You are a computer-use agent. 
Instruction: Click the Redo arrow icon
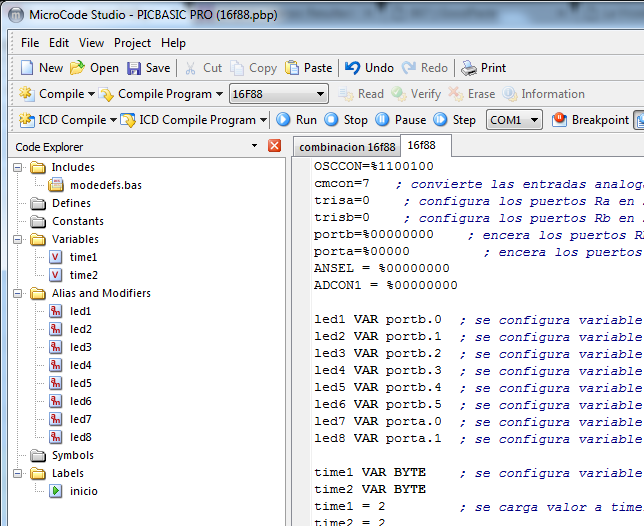[409, 68]
